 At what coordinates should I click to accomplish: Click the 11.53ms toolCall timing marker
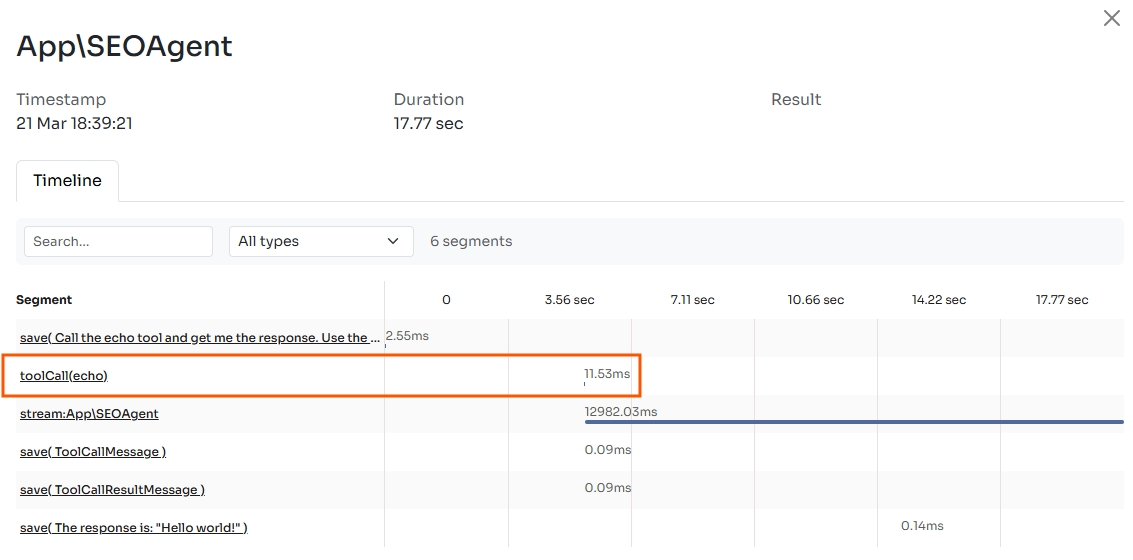pyautogui.click(x=607, y=374)
